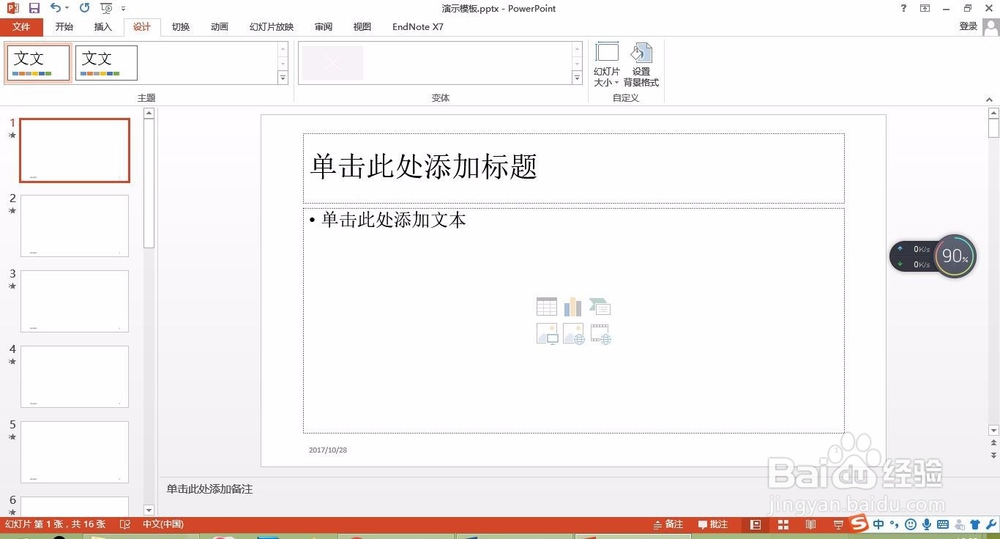Click the notes area 单击此处添加备注
Screen dimensions: 1000x539
pyautogui.click(x=210, y=489)
